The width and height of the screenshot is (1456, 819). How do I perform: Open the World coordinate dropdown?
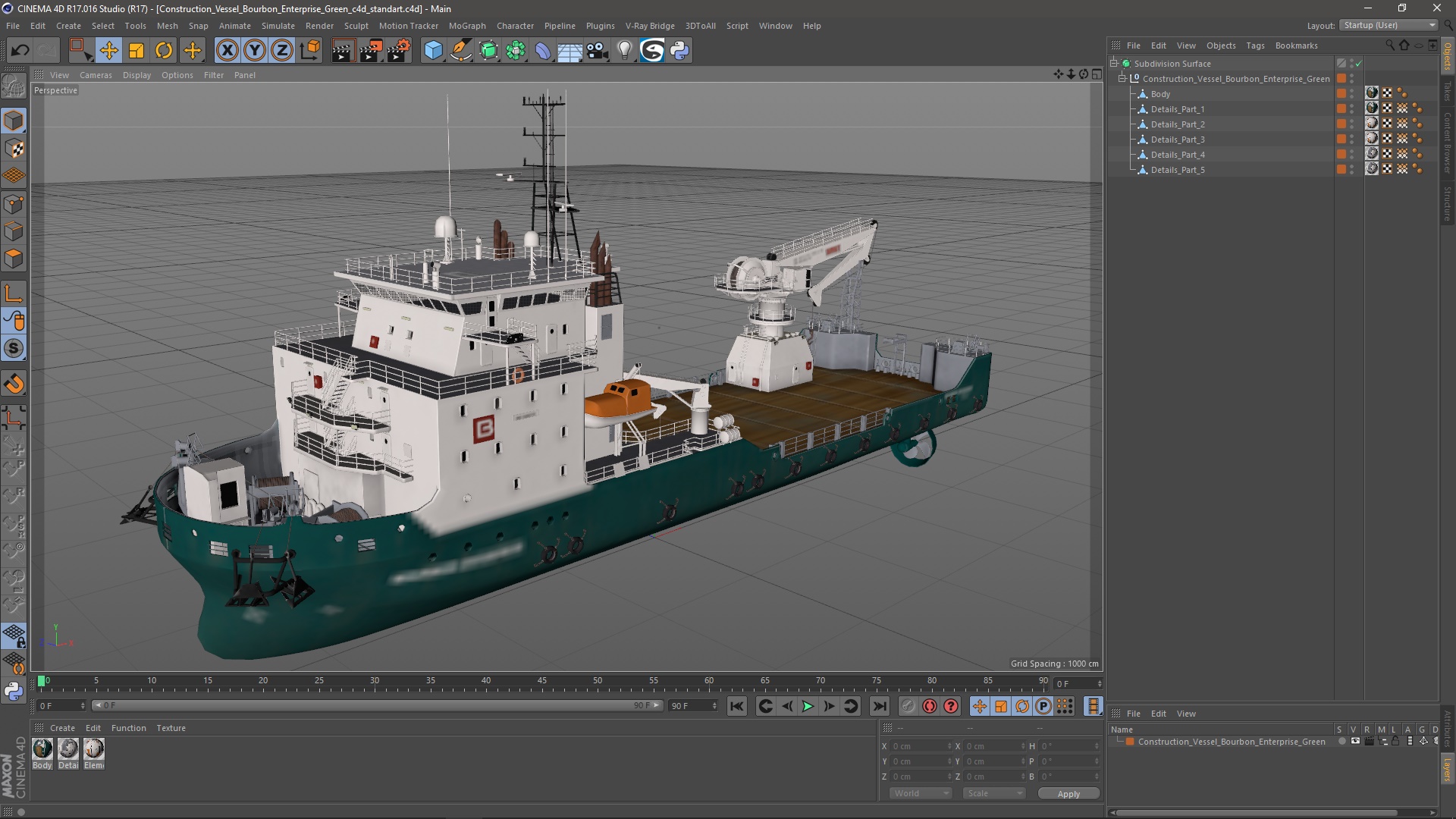point(921,793)
